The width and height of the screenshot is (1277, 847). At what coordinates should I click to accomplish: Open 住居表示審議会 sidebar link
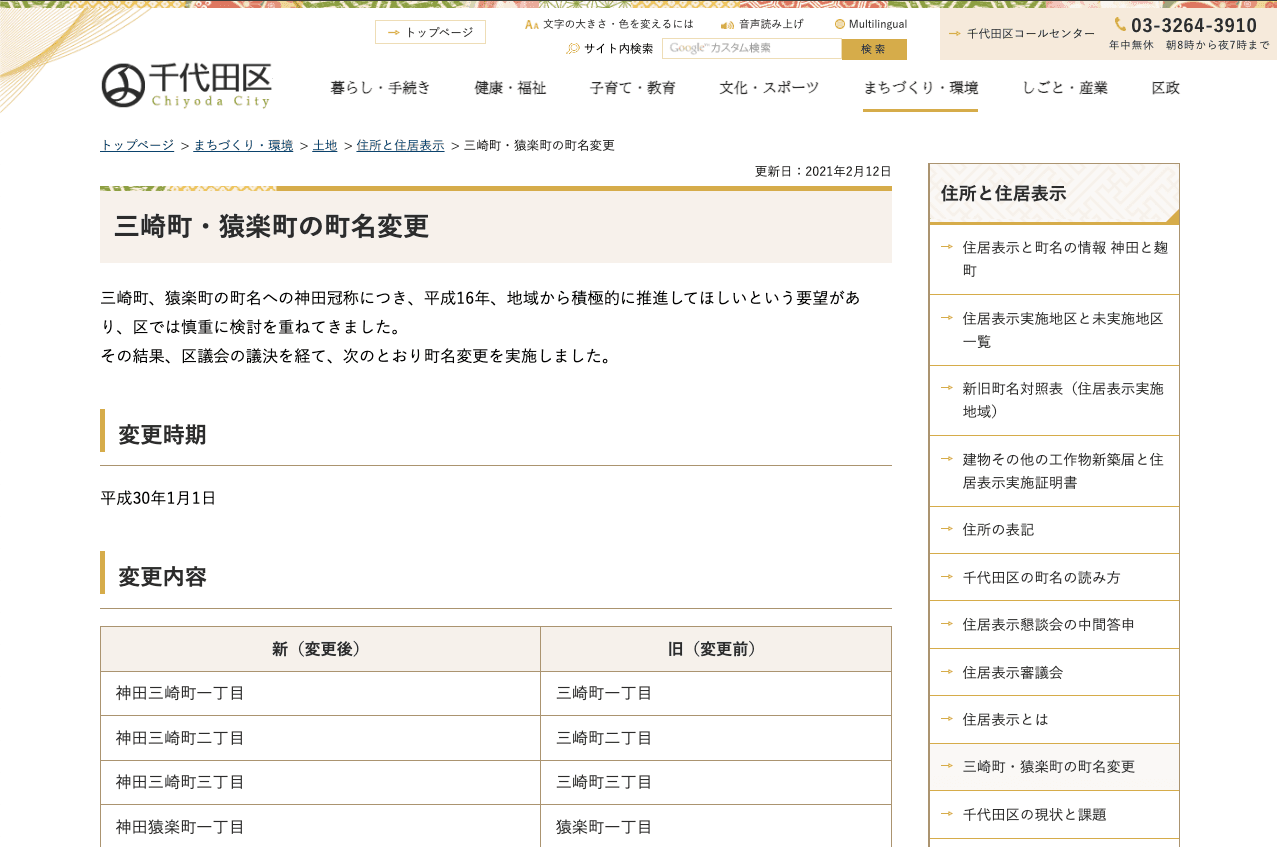point(1012,672)
